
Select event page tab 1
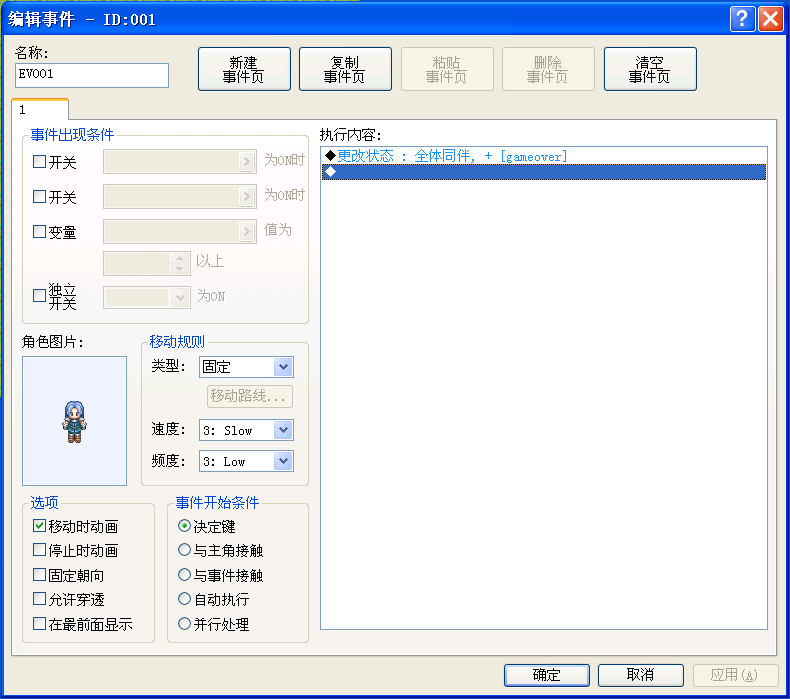tap(40, 109)
